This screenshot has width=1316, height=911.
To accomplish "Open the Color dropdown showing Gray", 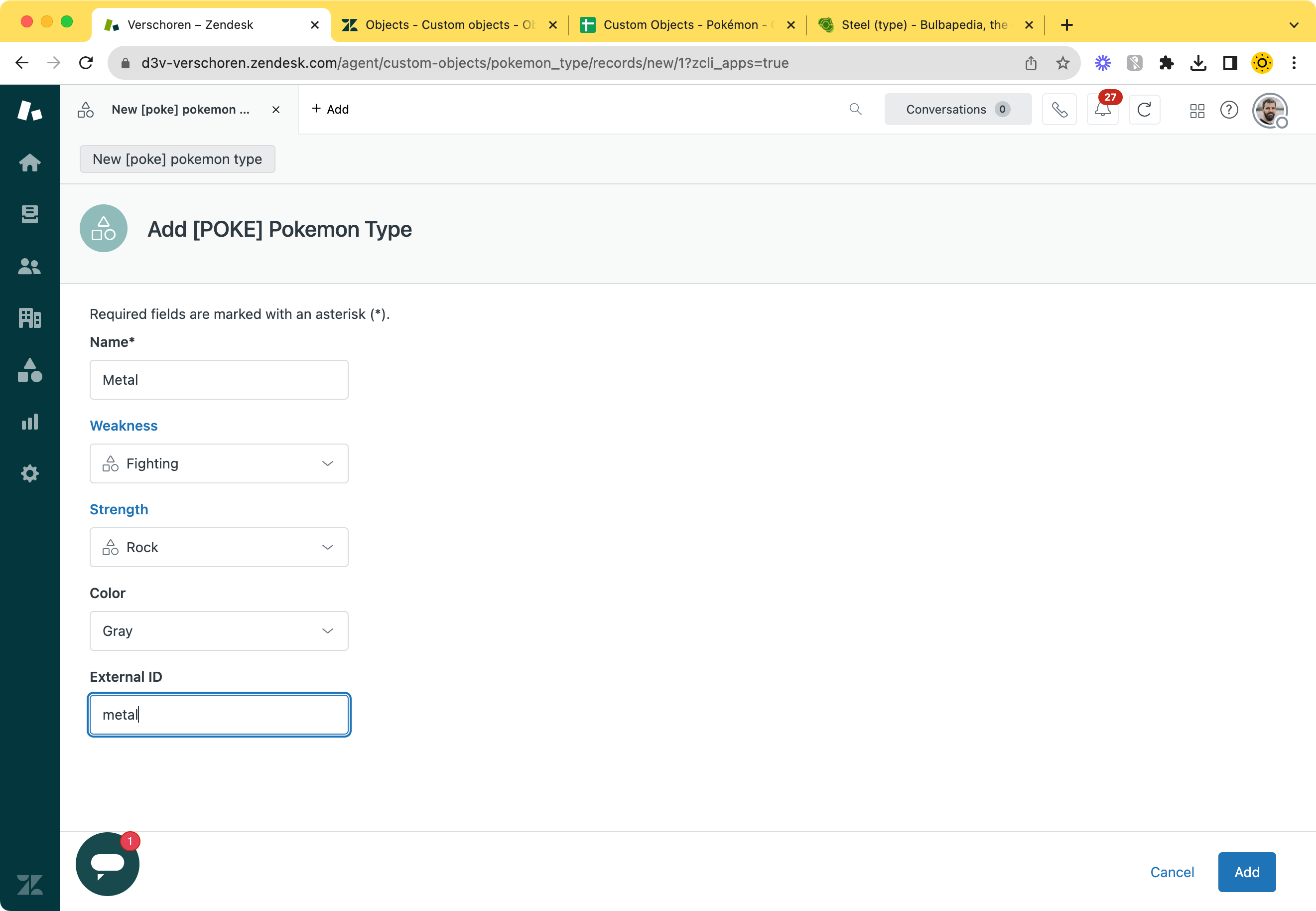I will coord(219,631).
